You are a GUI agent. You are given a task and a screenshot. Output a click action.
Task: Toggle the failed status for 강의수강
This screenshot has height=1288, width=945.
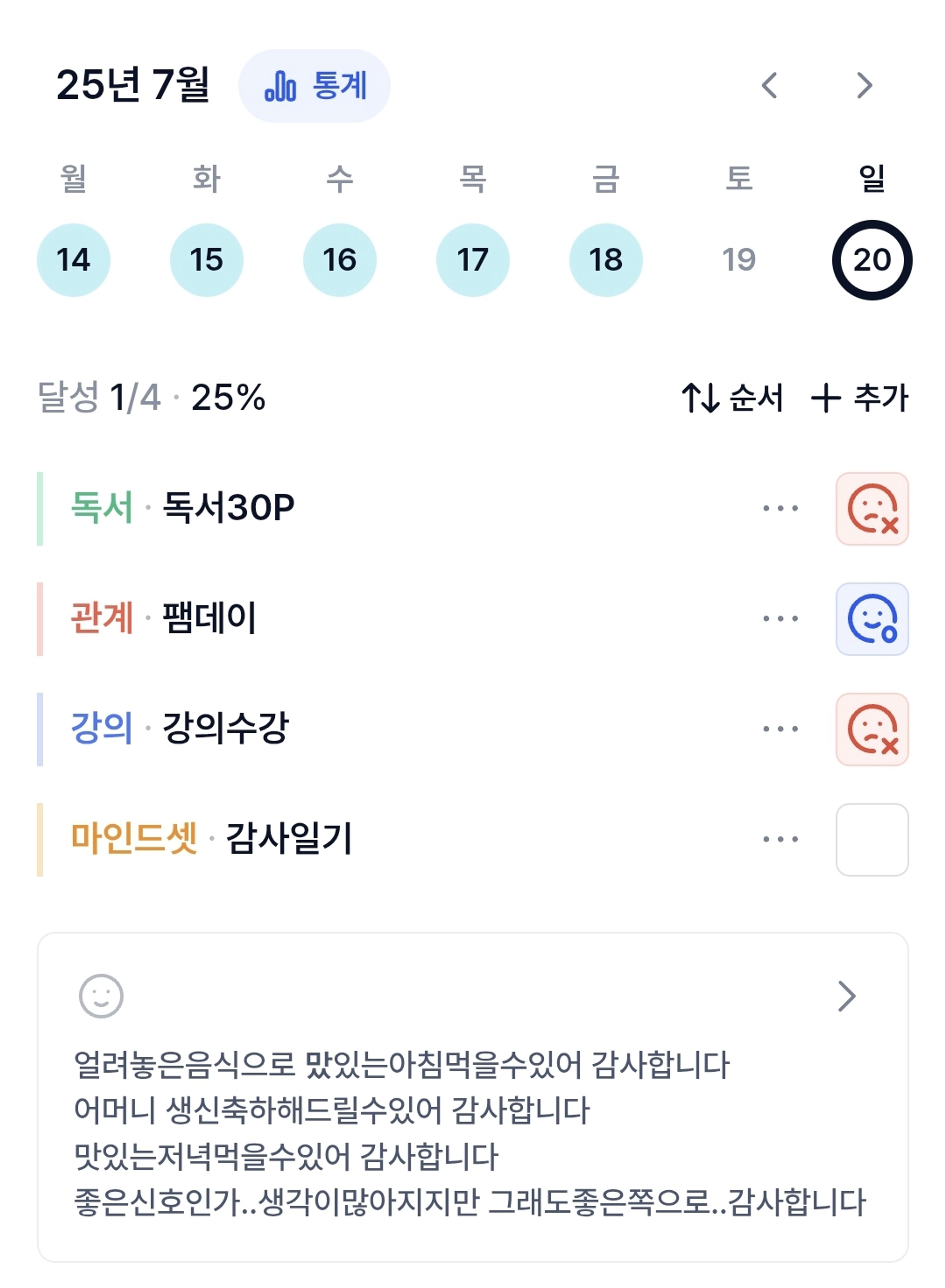coord(872,729)
